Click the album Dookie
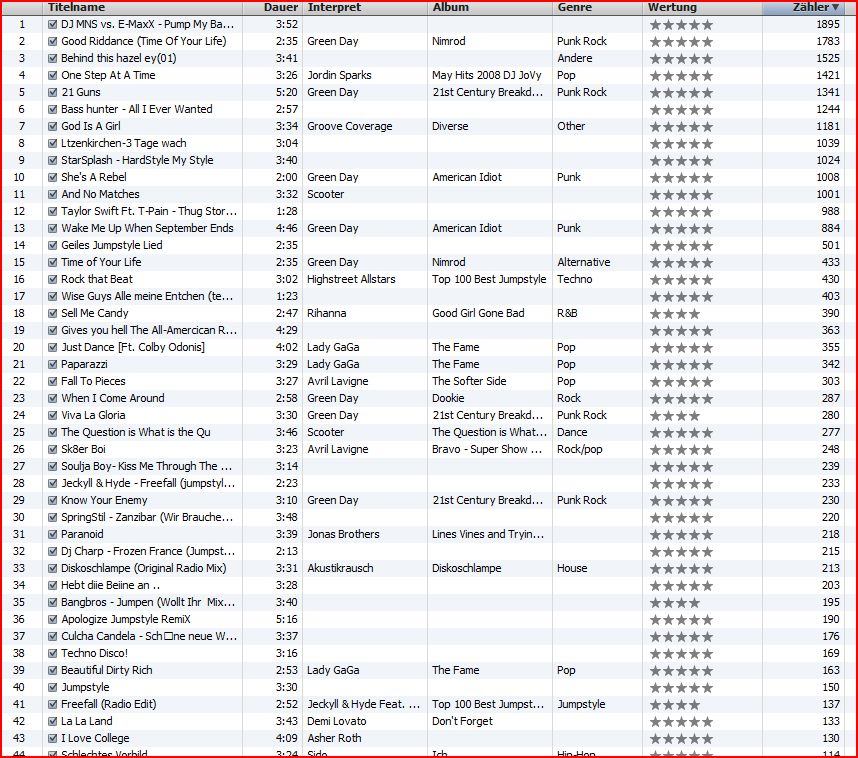Viewport: 858px width, 758px height. [x=448, y=398]
